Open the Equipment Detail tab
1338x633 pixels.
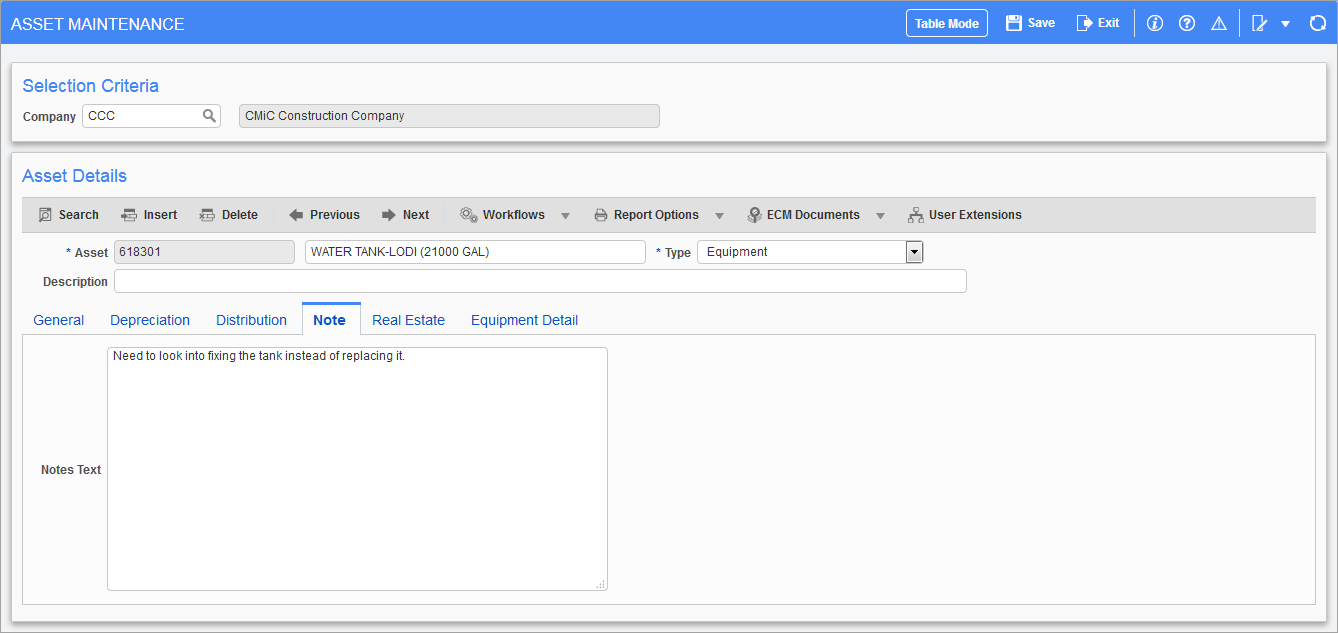point(524,320)
